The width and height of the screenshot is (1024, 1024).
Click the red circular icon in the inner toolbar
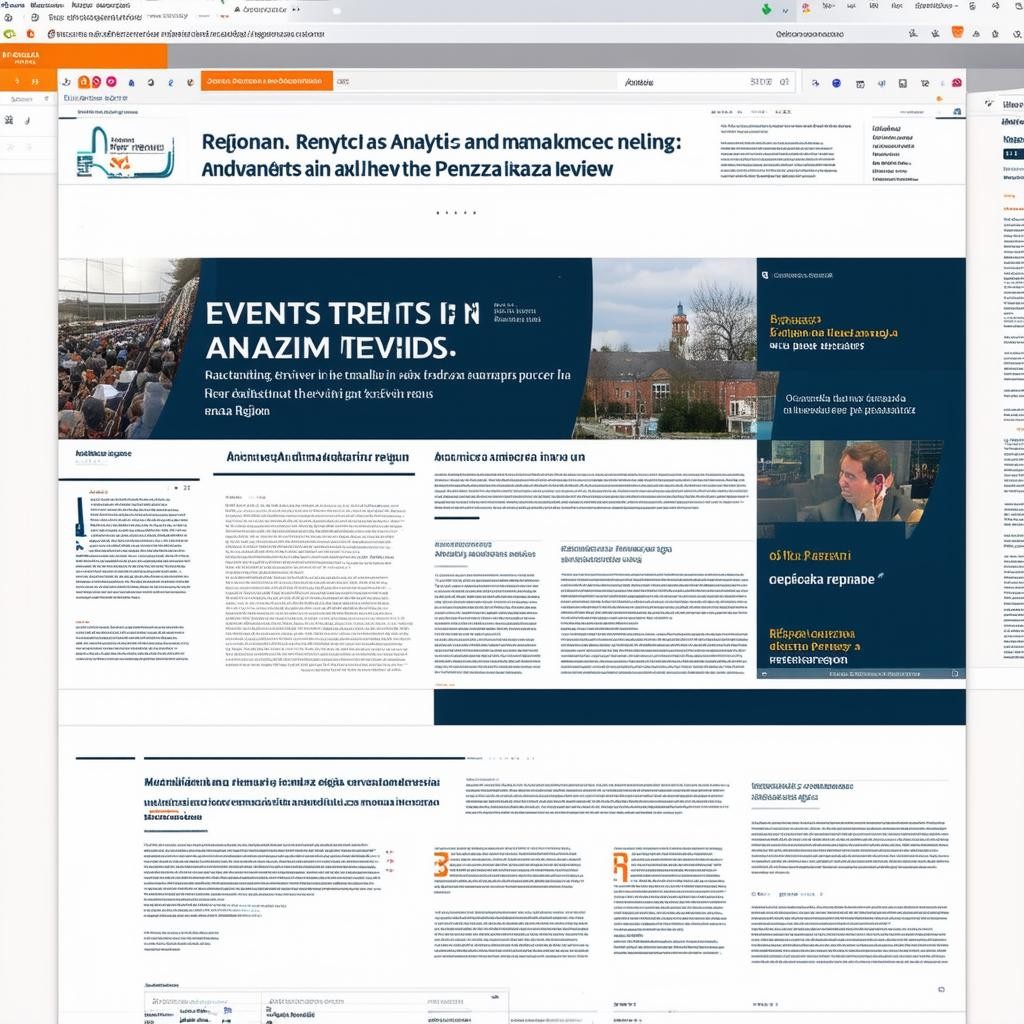pos(97,82)
